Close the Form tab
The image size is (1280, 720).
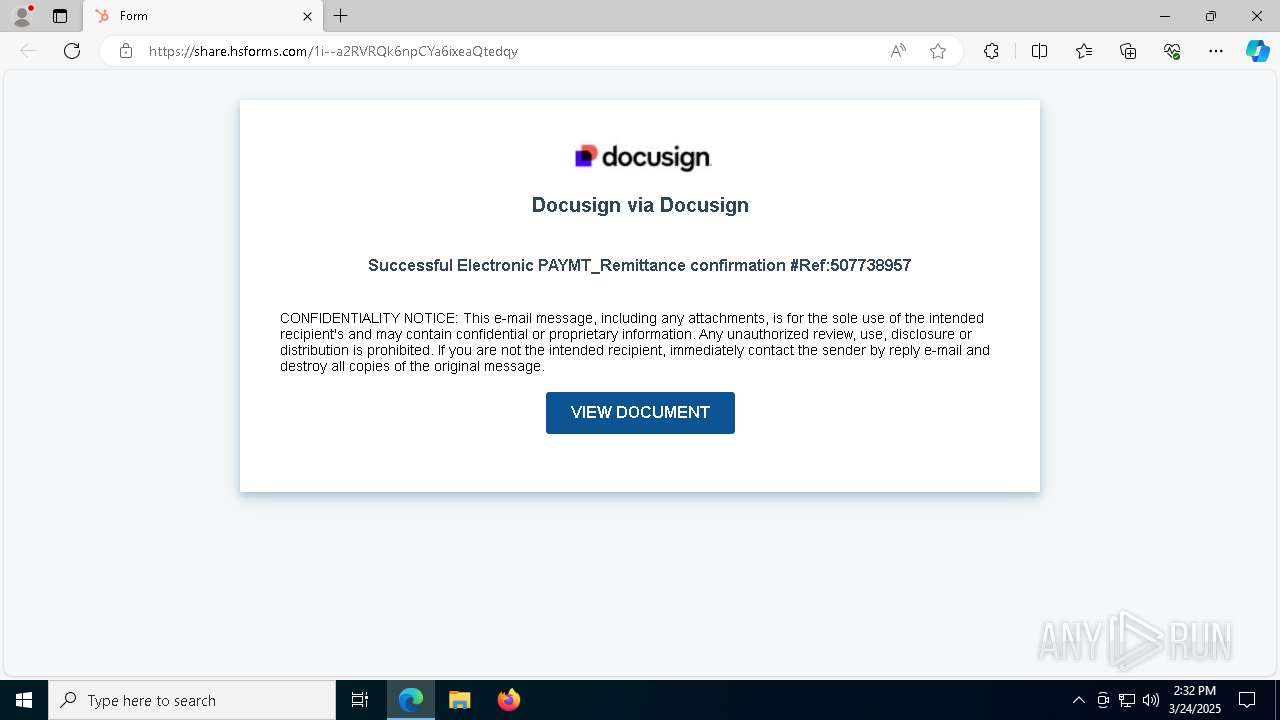[x=307, y=16]
